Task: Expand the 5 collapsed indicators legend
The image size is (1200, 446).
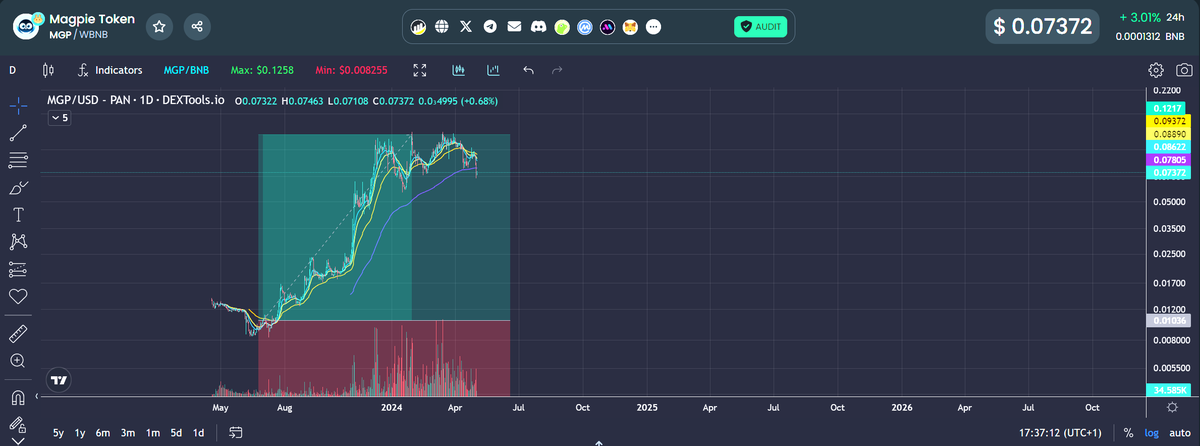Action: [x=59, y=118]
